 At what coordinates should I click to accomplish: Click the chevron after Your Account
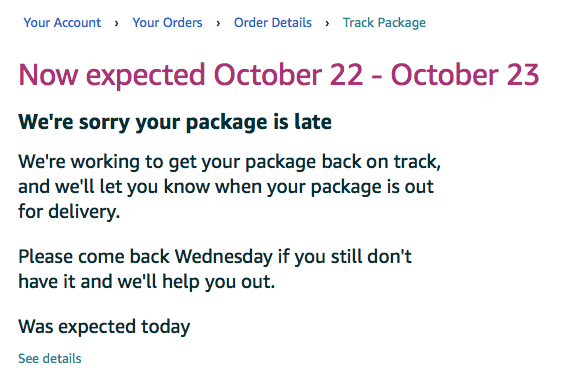[x=117, y=23]
